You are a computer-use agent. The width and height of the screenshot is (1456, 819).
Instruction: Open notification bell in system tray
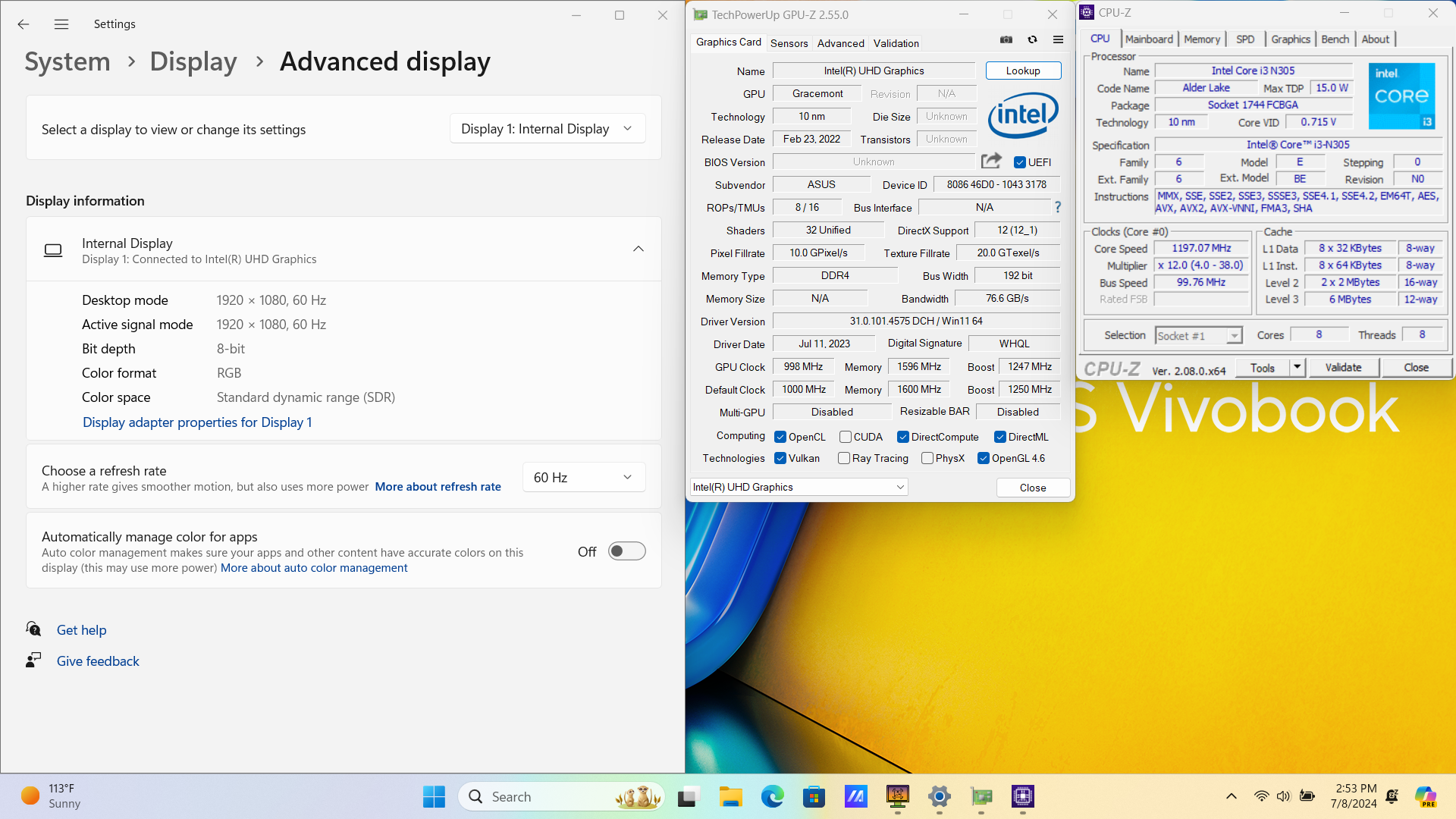coord(1392,796)
